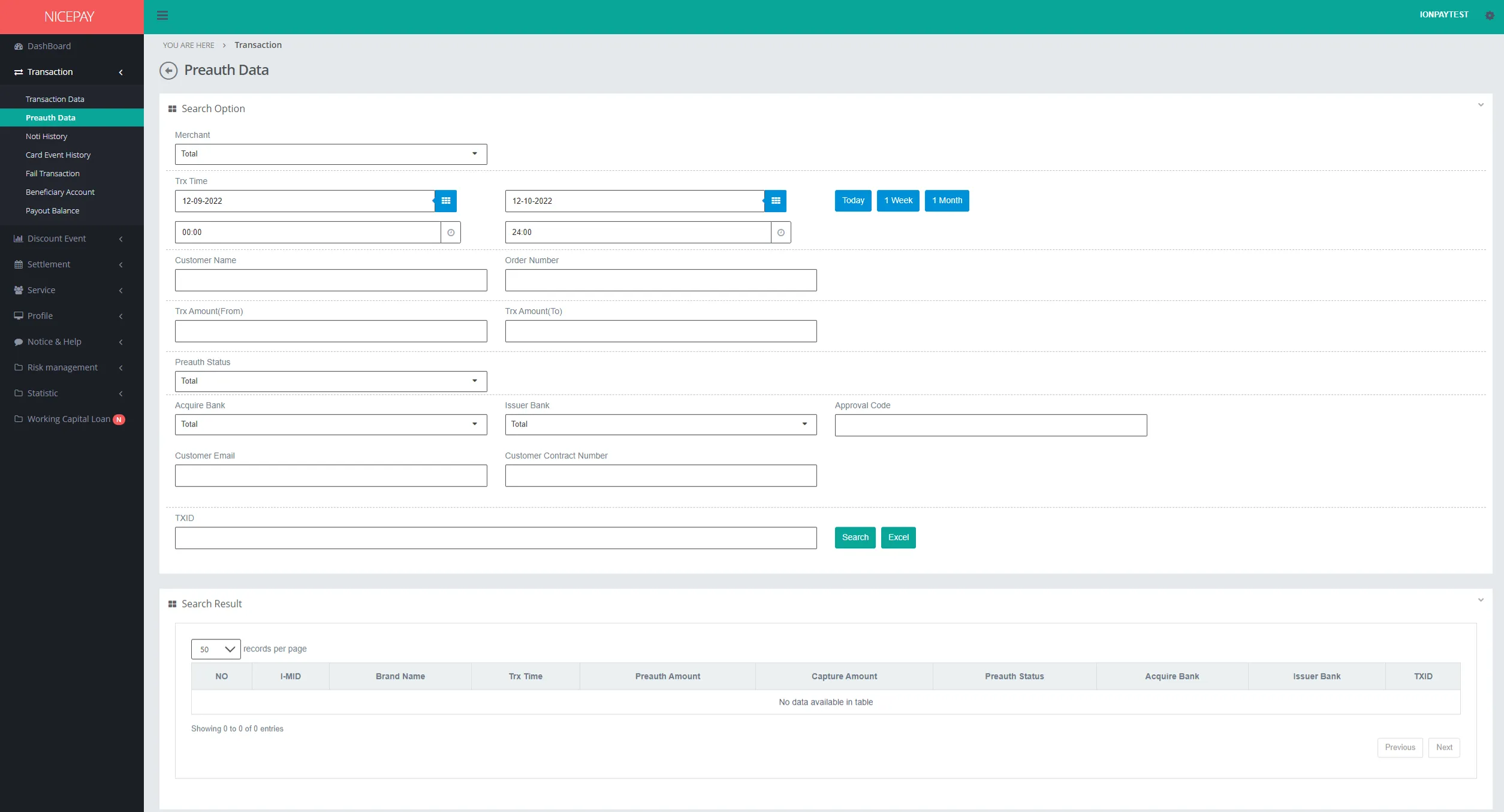Click the TXID input field
1504x812 pixels.
coord(496,538)
